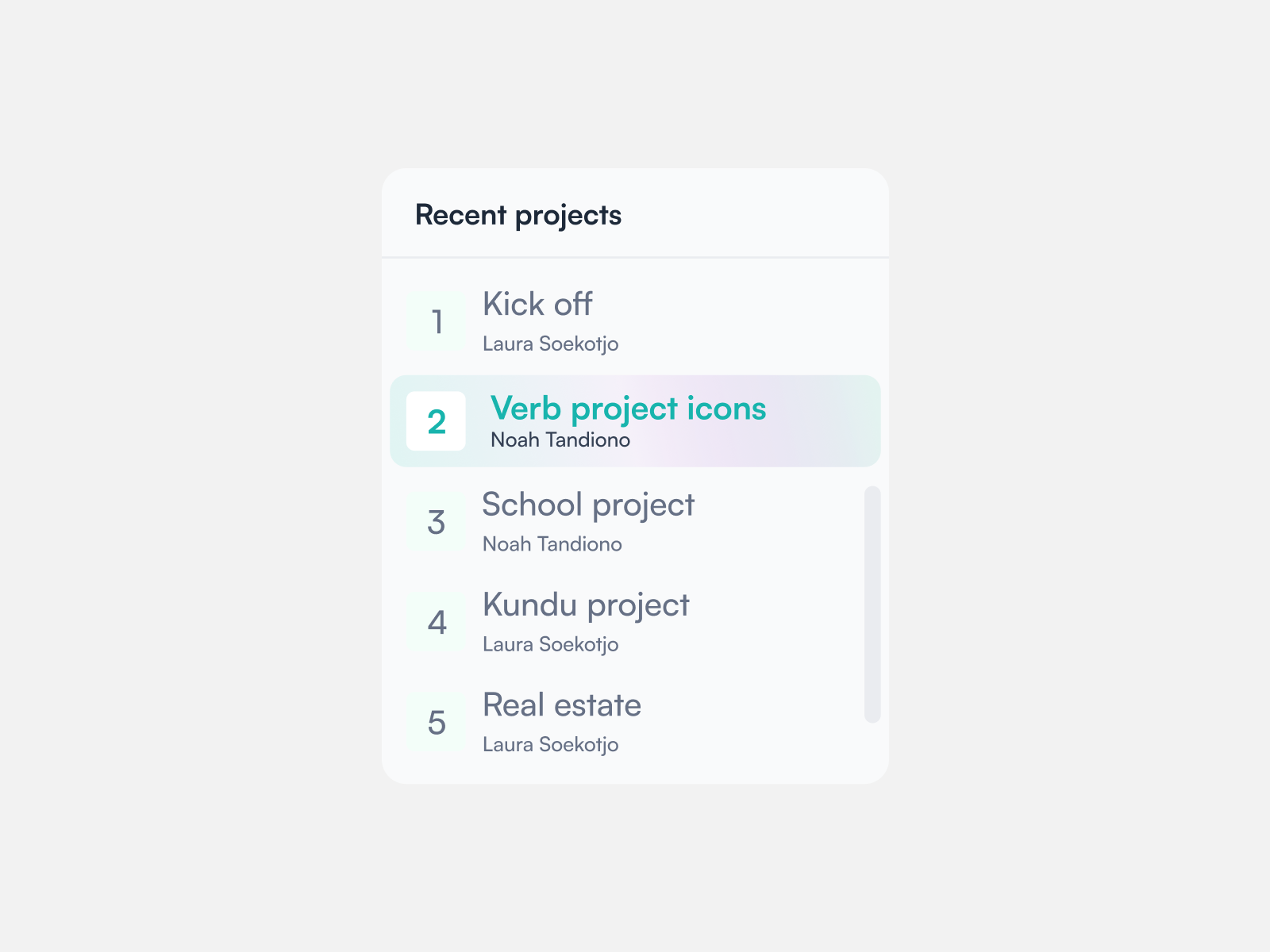Click the number 5 badge

(436, 722)
